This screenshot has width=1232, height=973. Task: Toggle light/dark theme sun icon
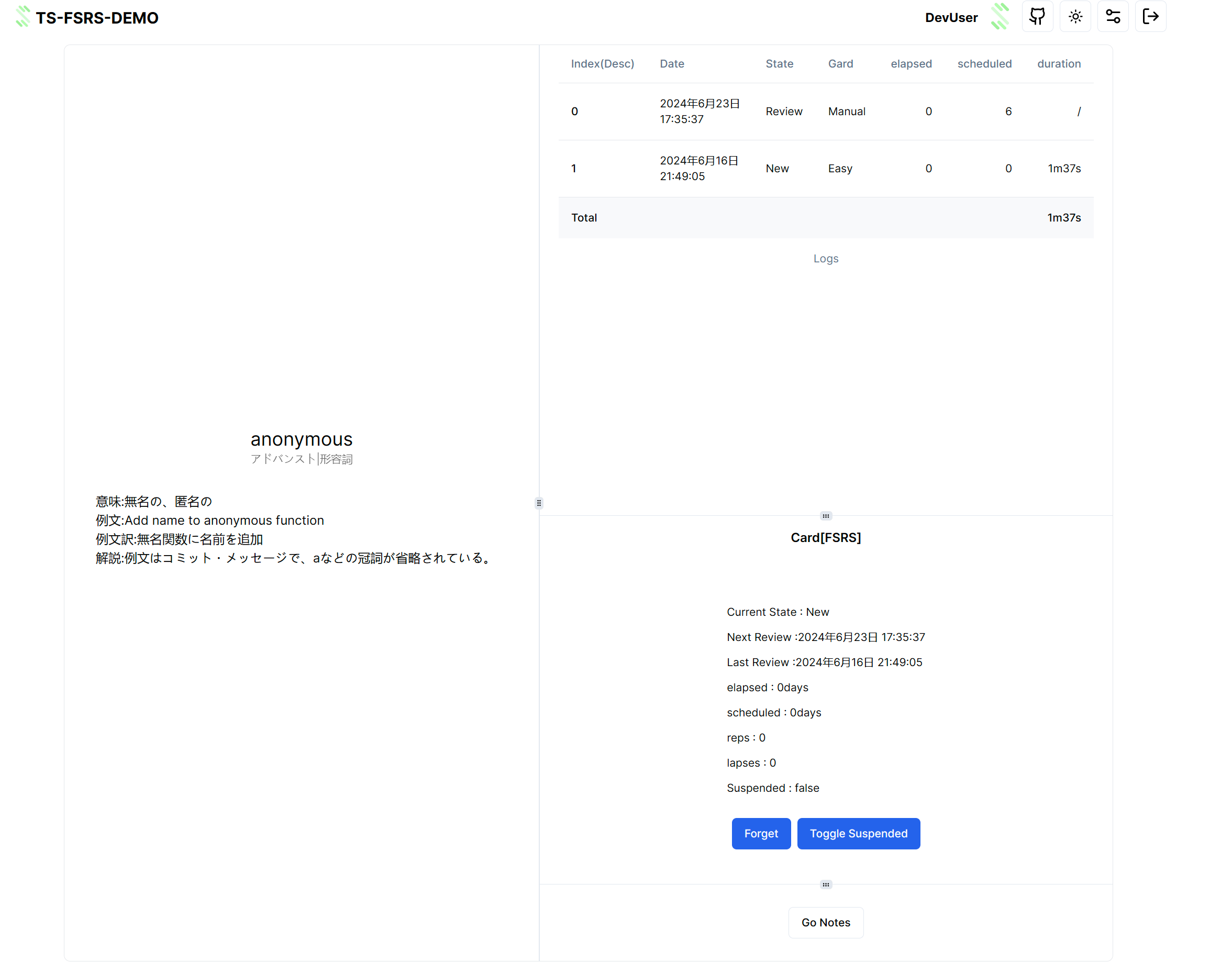tap(1075, 17)
